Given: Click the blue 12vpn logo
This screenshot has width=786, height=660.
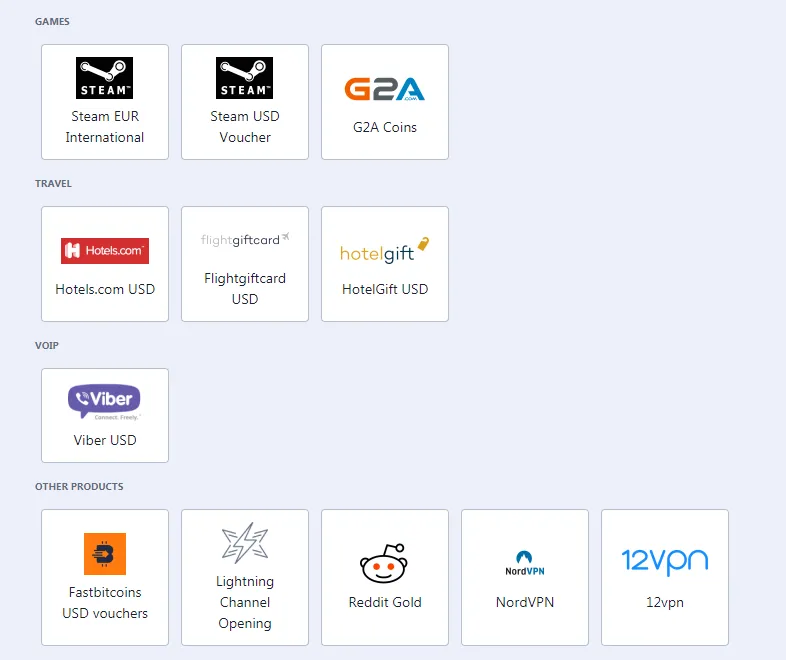Looking at the screenshot, I should tap(665, 561).
